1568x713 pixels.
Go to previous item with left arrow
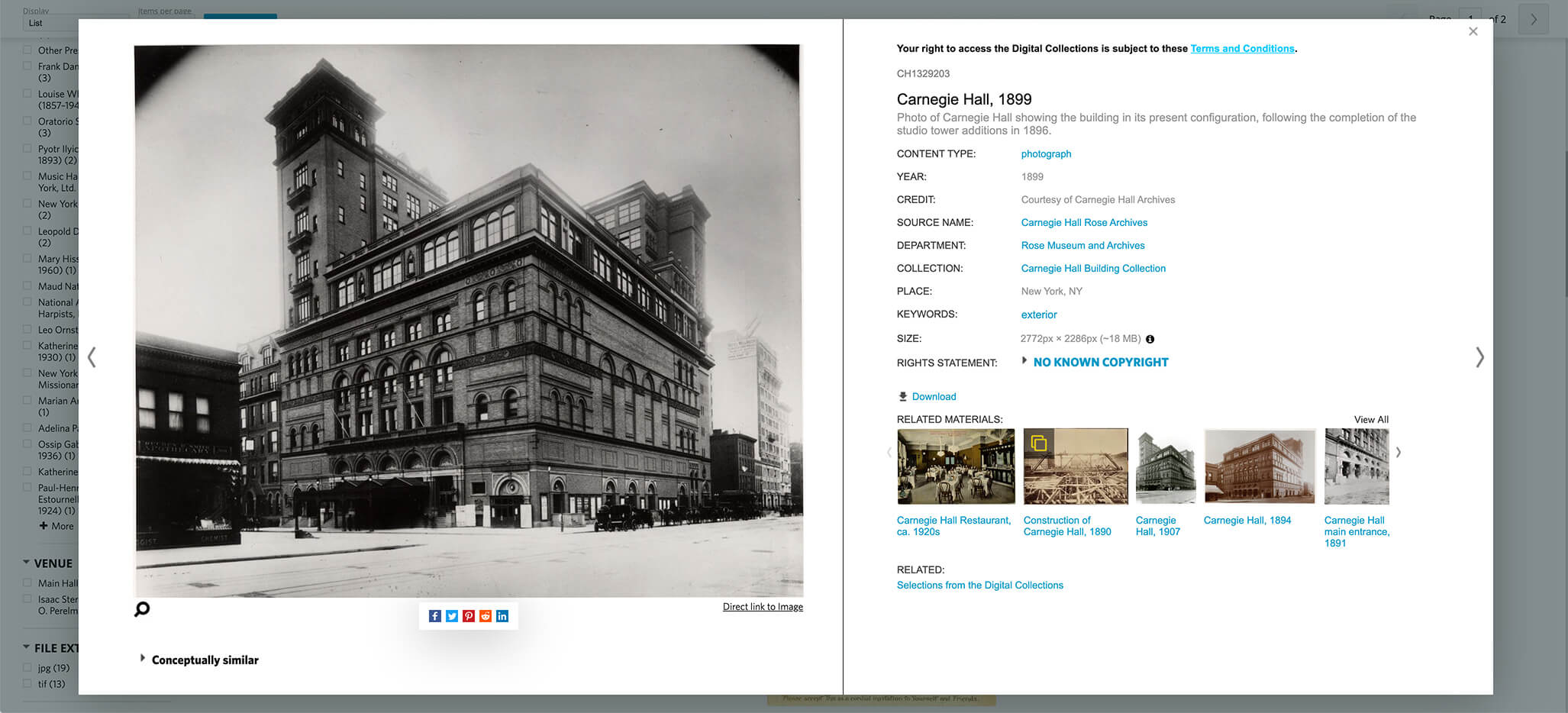[92, 356]
